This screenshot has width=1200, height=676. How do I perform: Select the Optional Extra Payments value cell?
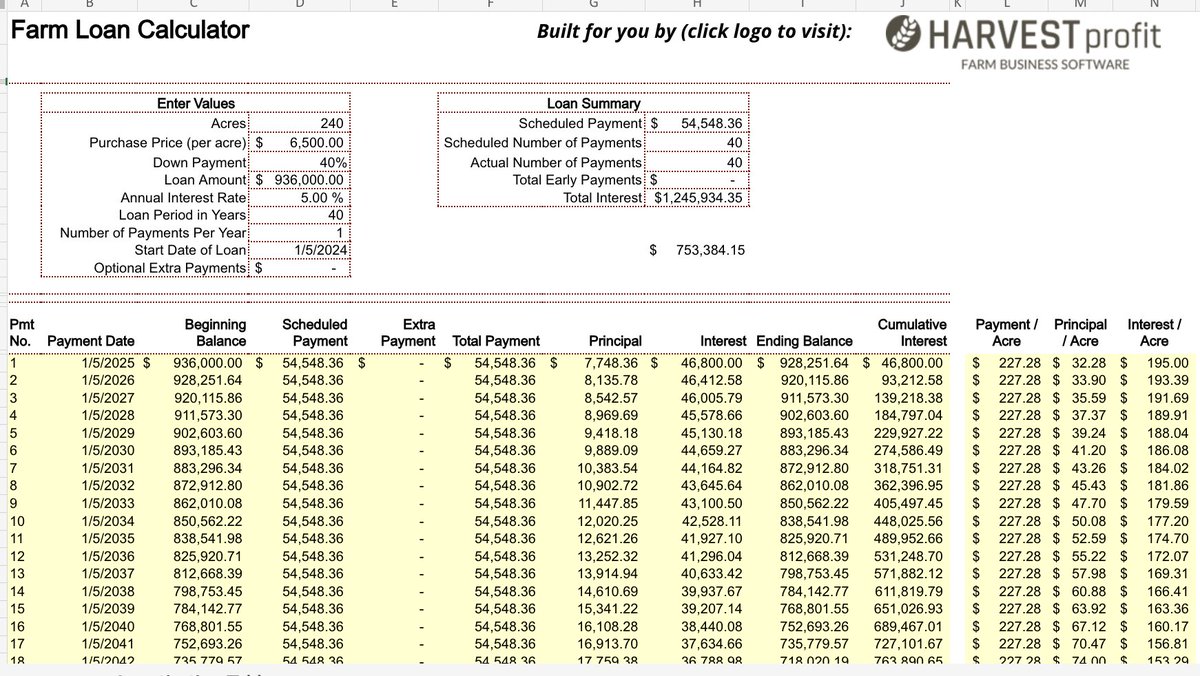300,269
